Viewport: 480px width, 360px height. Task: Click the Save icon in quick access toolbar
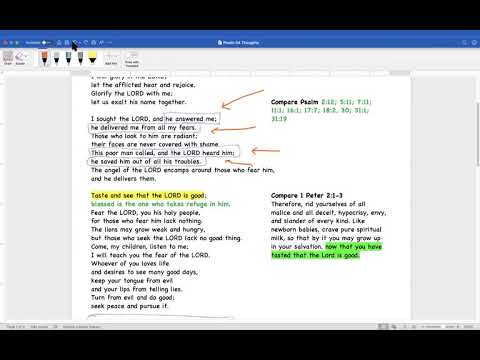(x=67, y=43)
